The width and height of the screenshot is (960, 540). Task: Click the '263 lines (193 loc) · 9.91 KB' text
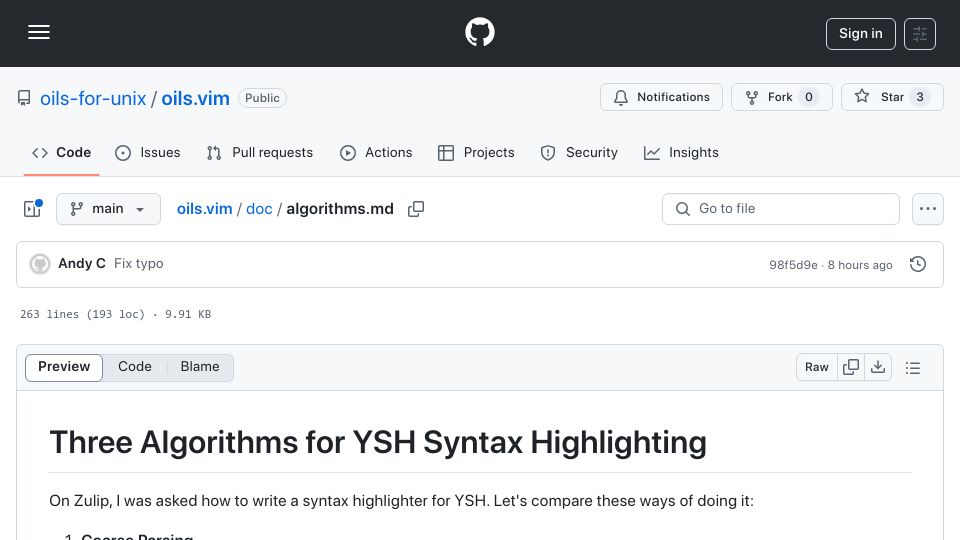click(x=116, y=314)
